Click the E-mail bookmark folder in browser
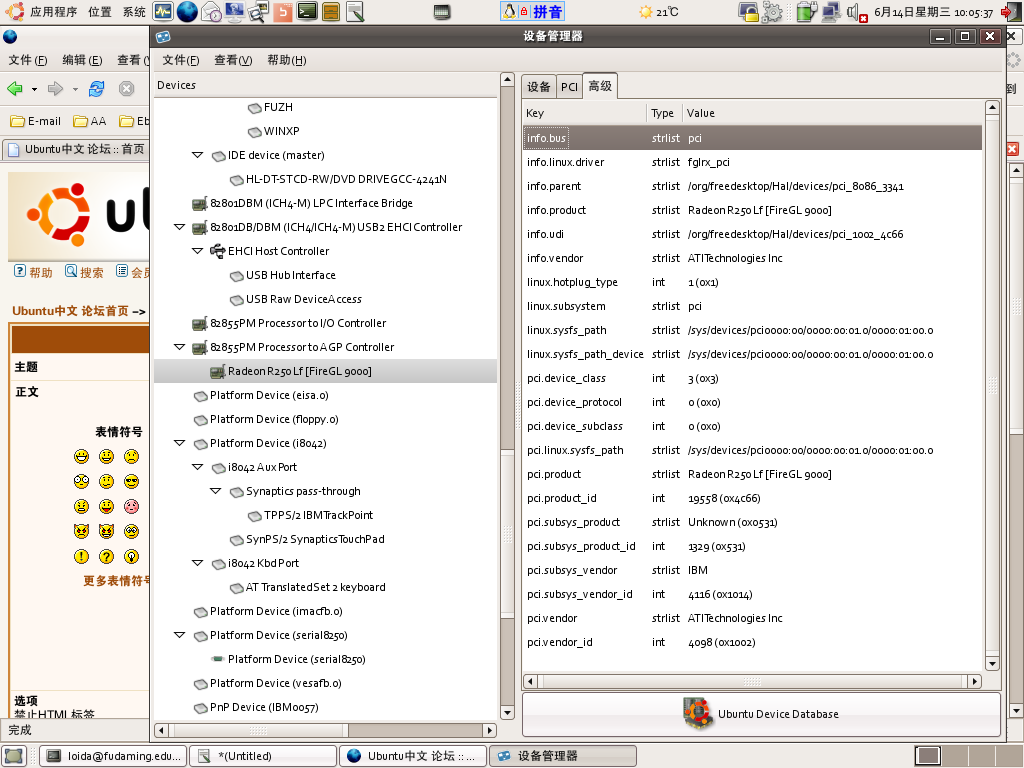 (36, 121)
